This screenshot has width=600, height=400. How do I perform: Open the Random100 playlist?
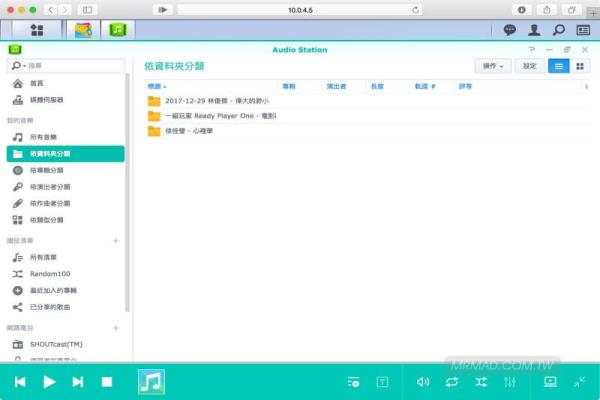pos(65,274)
